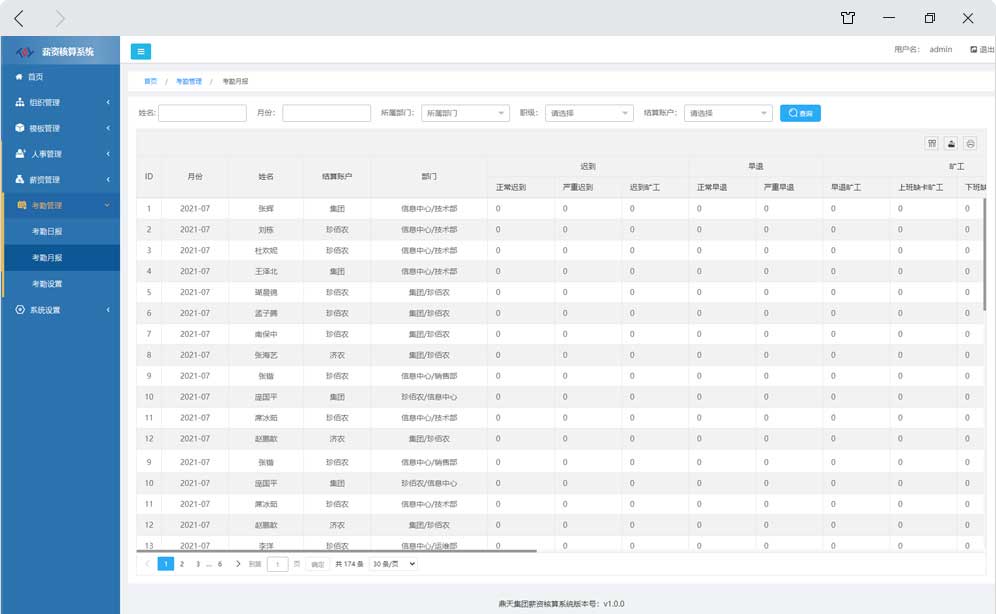Image resolution: width=996 pixels, height=614 pixels.
Task: Change the 30 条/页 page size selector
Action: (x=393, y=564)
